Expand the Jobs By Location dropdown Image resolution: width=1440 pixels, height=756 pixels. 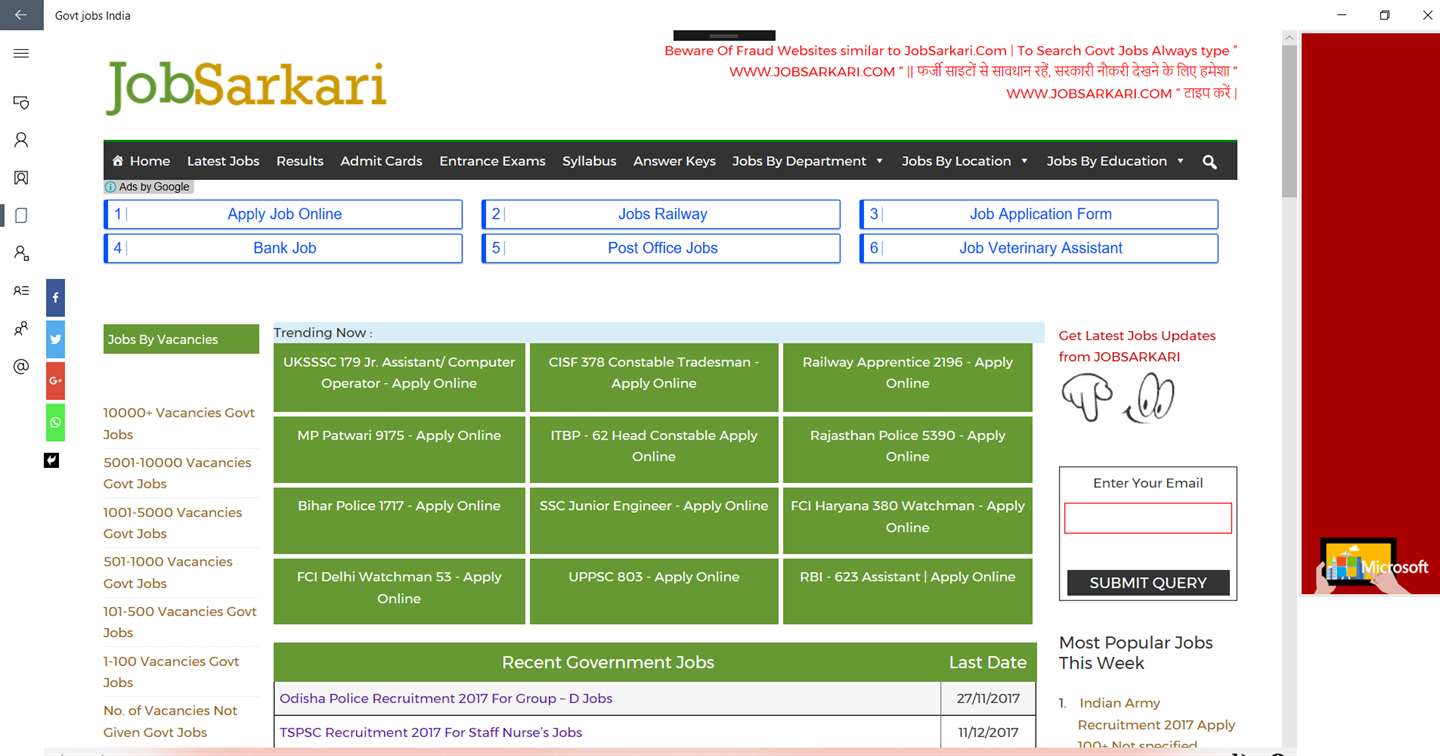point(964,161)
